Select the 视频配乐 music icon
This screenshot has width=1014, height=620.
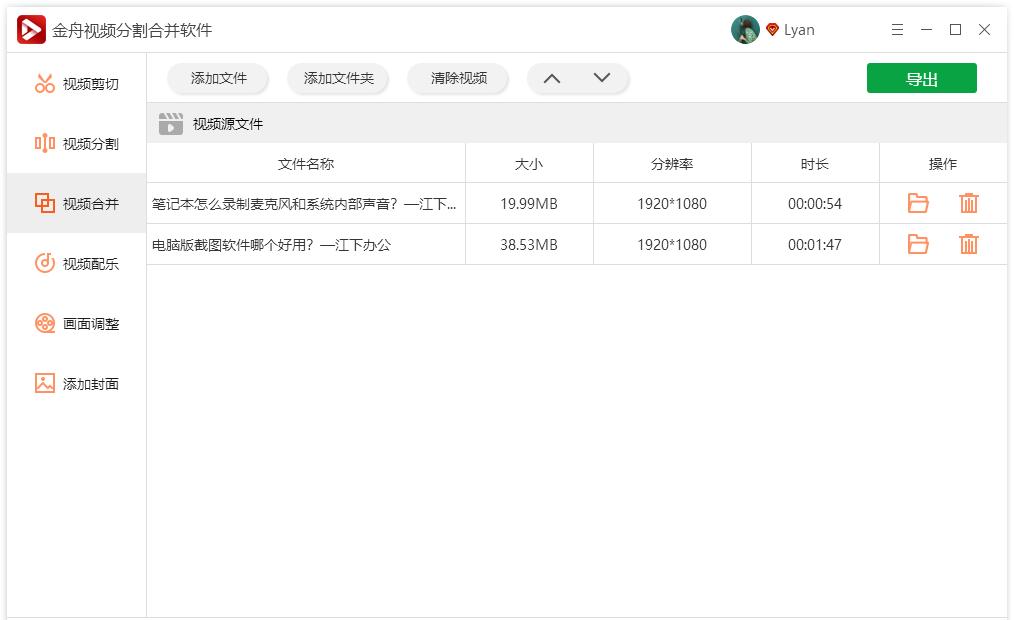click(44, 263)
